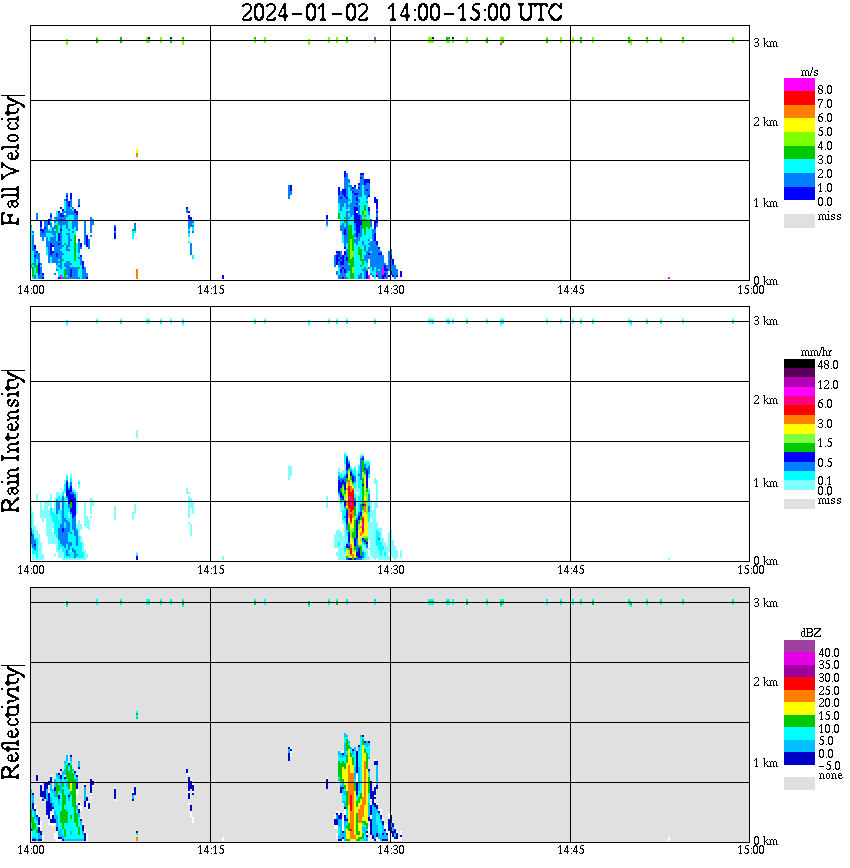Select top 40.0 swatch in dBZ legend
The width and height of the screenshot is (850, 868).
pyautogui.click(x=799, y=647)
